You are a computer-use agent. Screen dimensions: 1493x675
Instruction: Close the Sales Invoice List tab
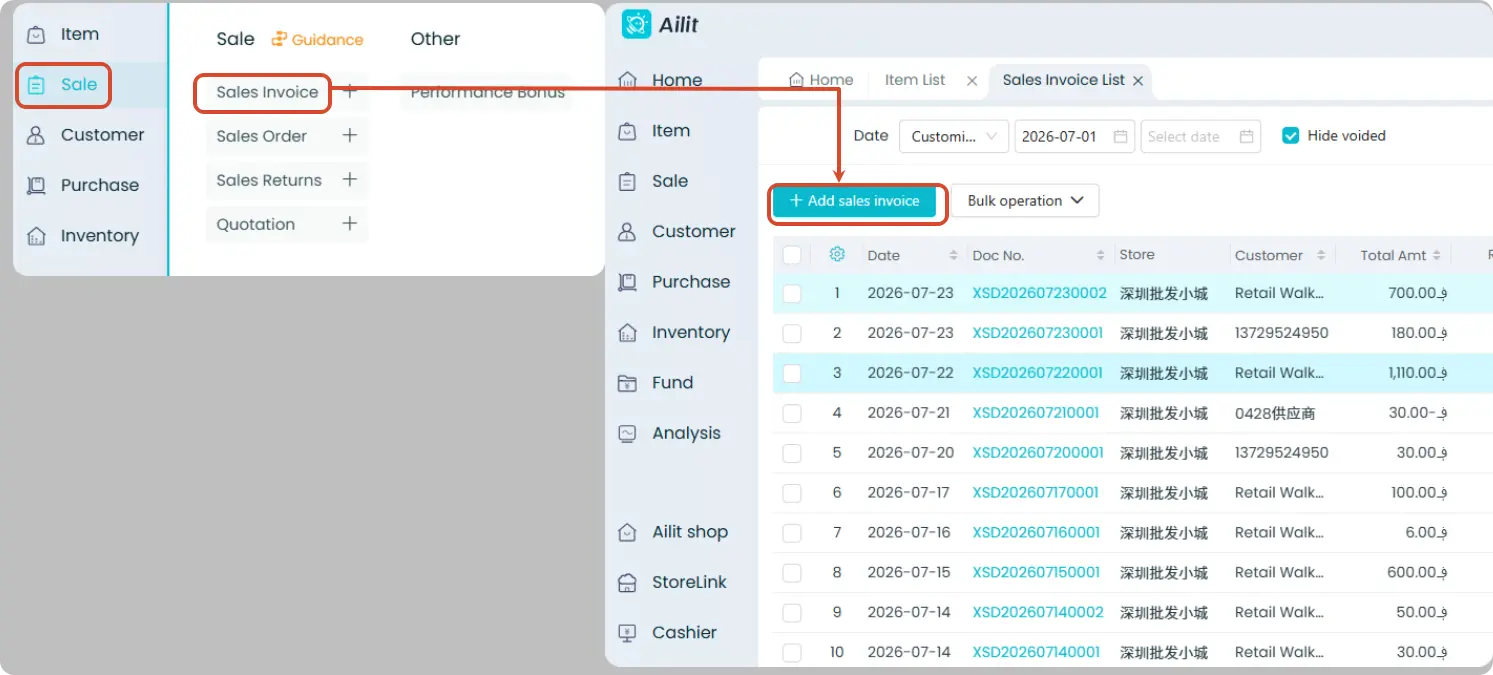pyautogui.click(x=1137, y=81)
